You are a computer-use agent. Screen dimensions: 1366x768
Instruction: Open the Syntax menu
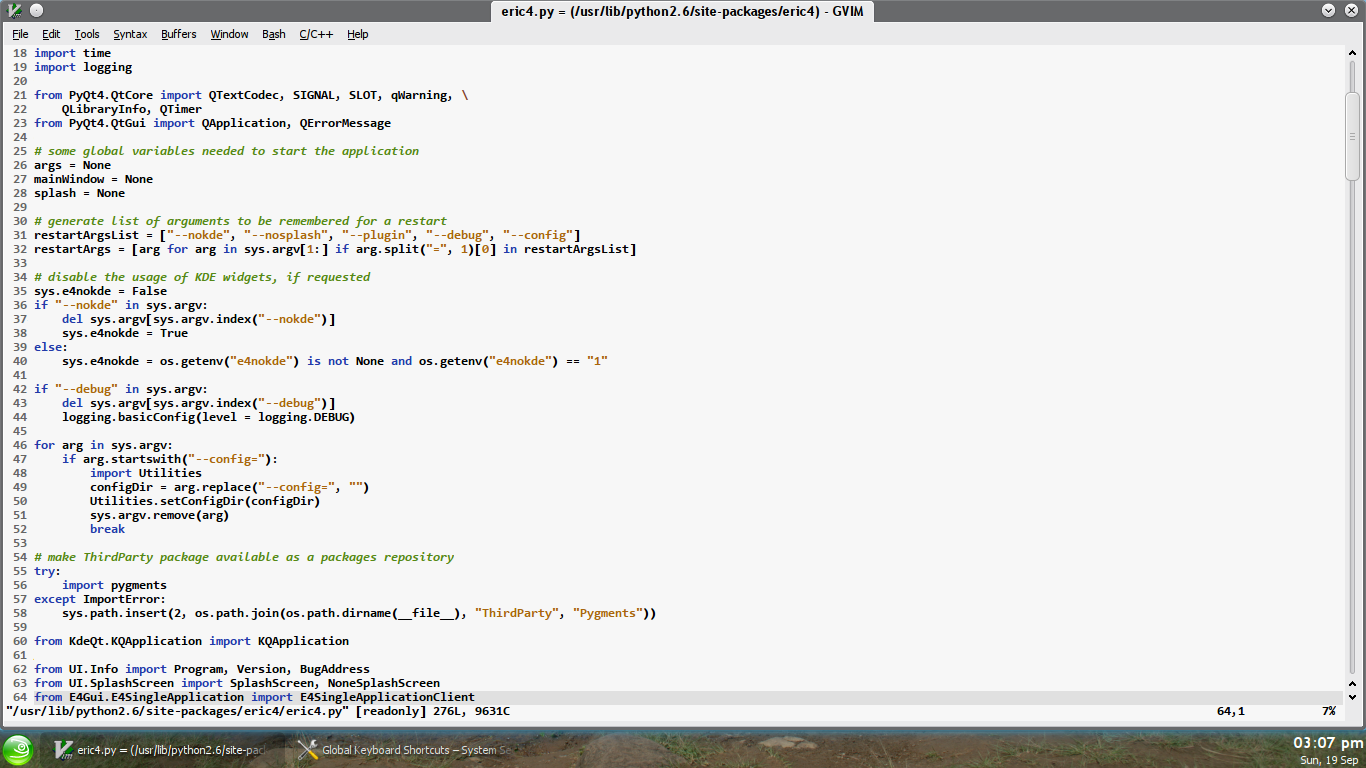[x=130, y=34]
